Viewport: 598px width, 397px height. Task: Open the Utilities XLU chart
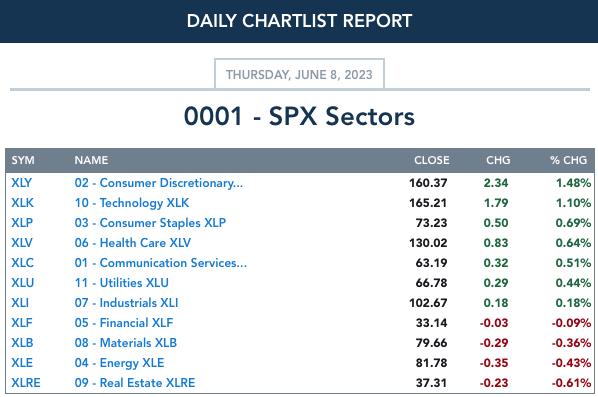(x=121, y=283)
